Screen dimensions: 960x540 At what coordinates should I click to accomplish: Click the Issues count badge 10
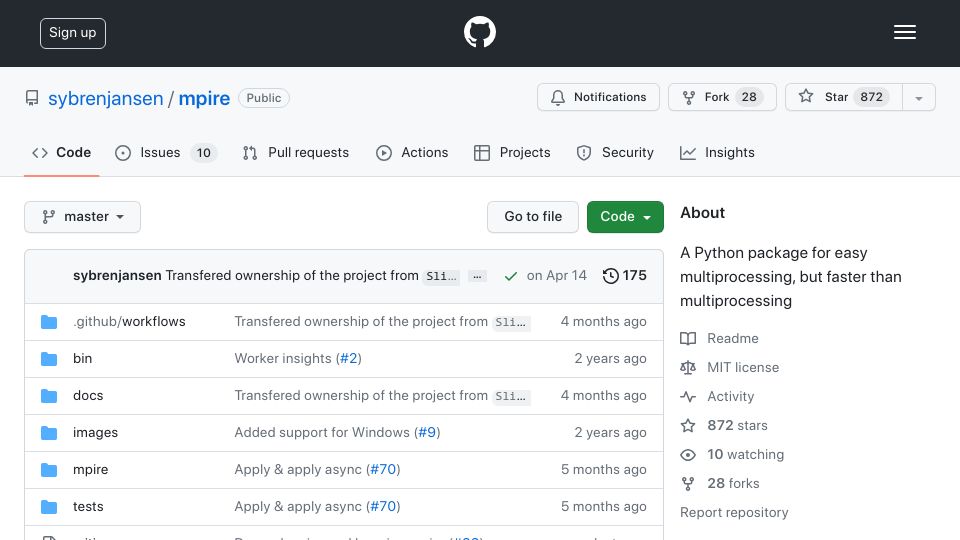[x=204, y=153]
